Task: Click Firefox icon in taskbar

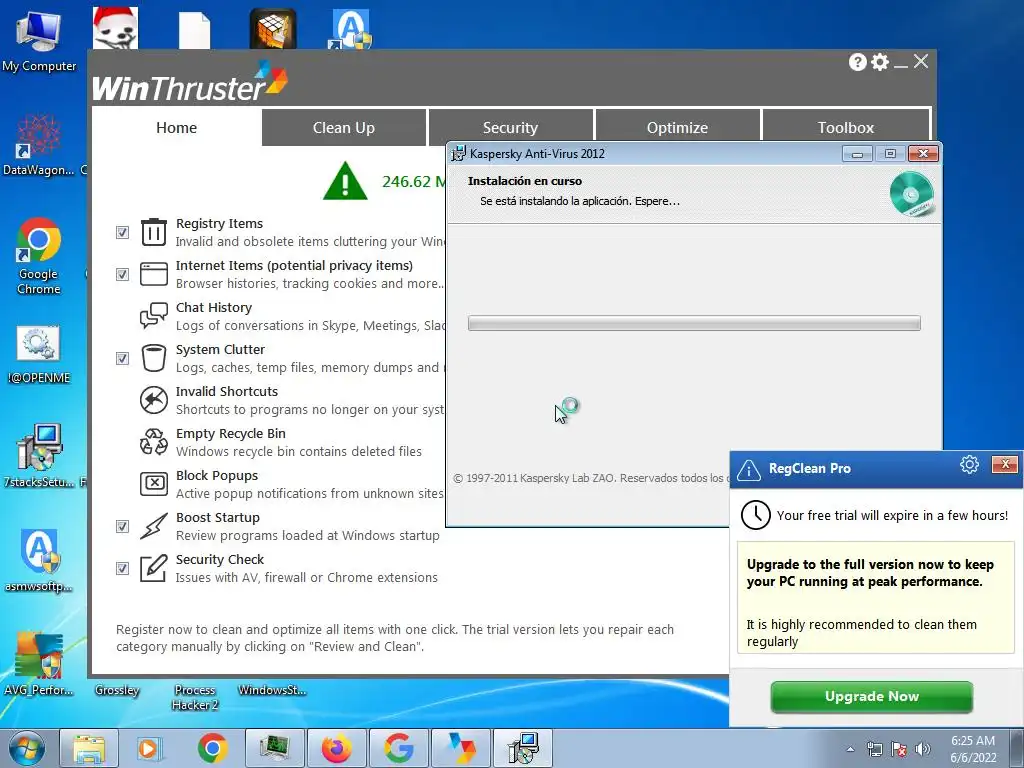Action: [x=336, y=748]
